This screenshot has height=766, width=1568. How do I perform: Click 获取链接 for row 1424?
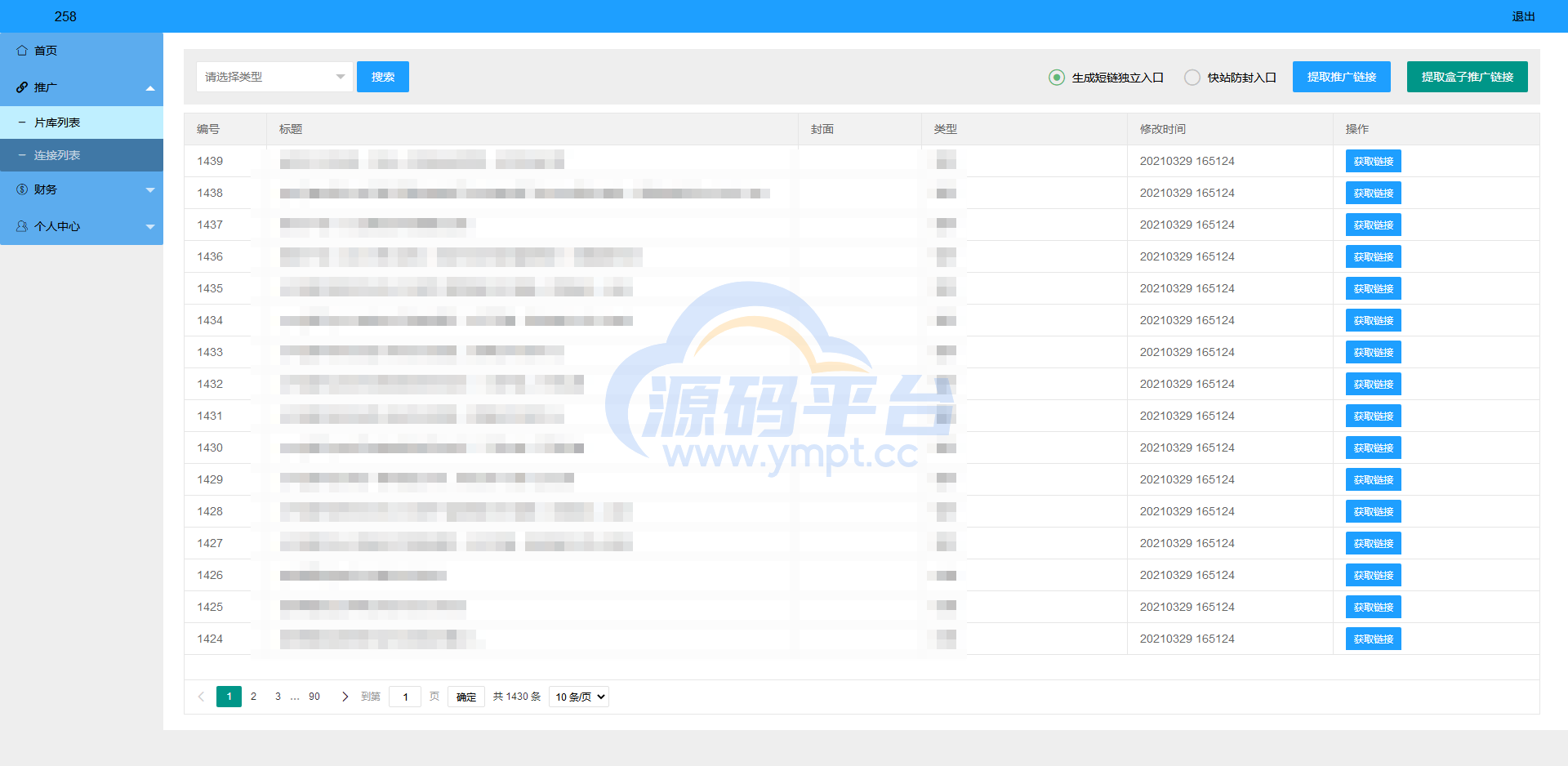pyautogui.click(x=1374, y=639)
